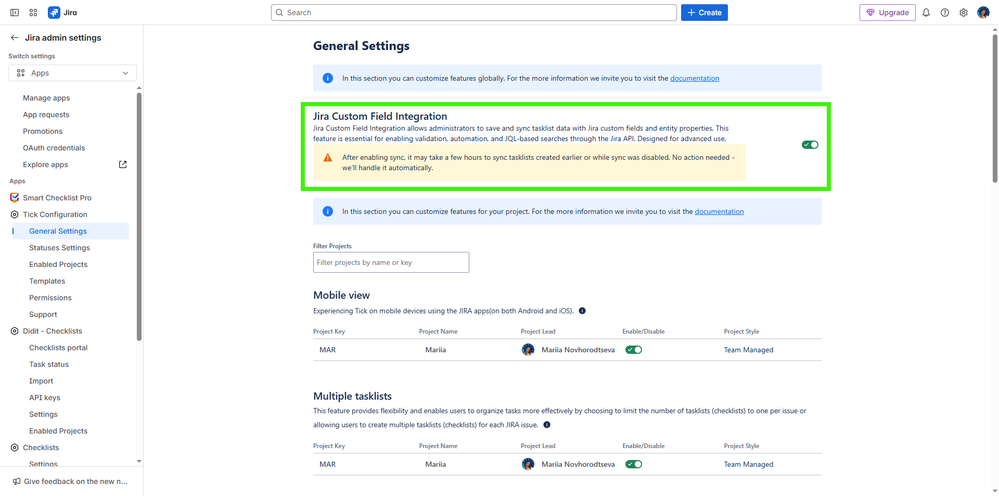Click the Smart Checklist Pro label
Screen dimensions: 999x496
click(x=57, y=198)
